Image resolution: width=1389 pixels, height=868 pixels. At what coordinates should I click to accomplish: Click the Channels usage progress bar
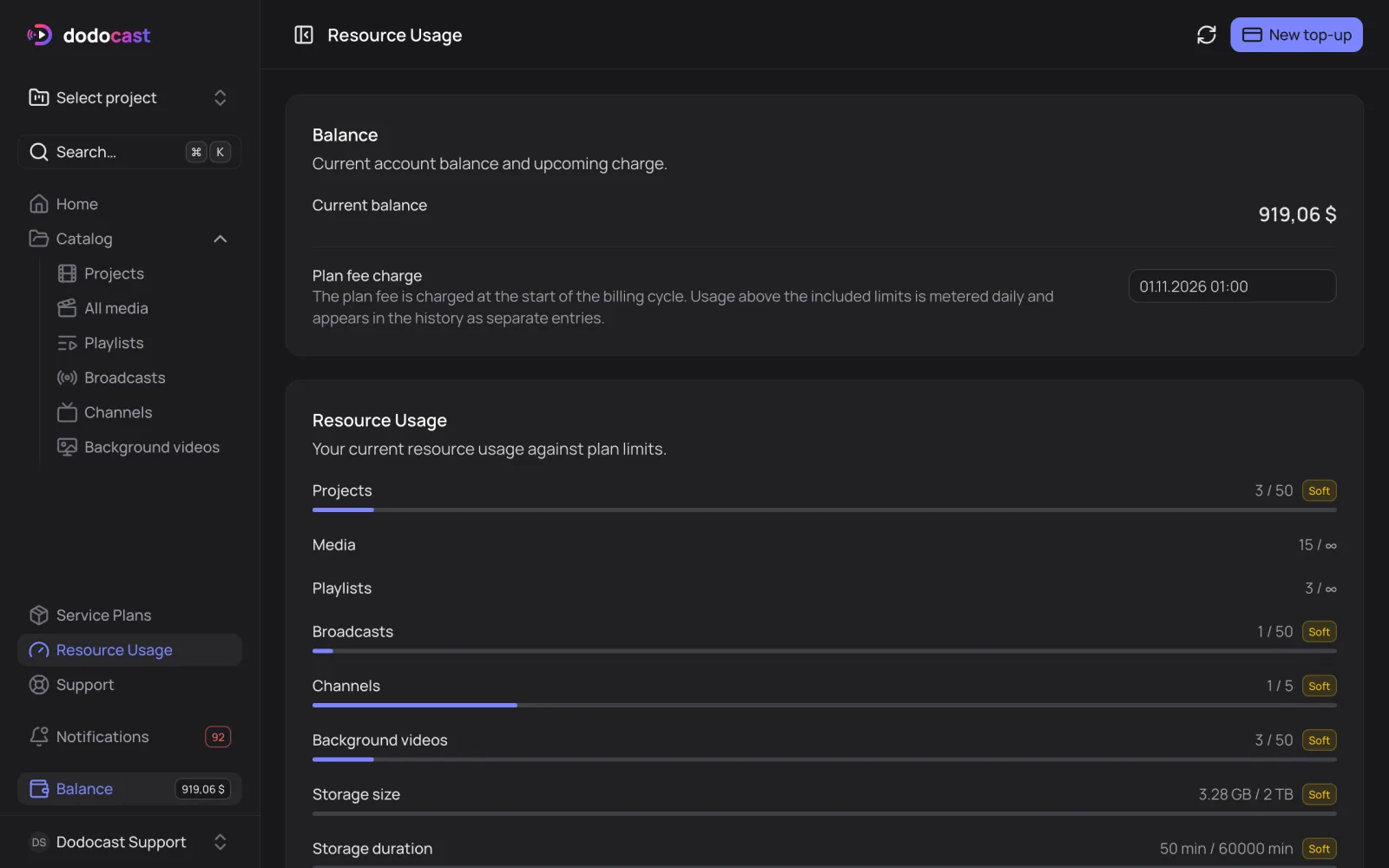(824, 705)
